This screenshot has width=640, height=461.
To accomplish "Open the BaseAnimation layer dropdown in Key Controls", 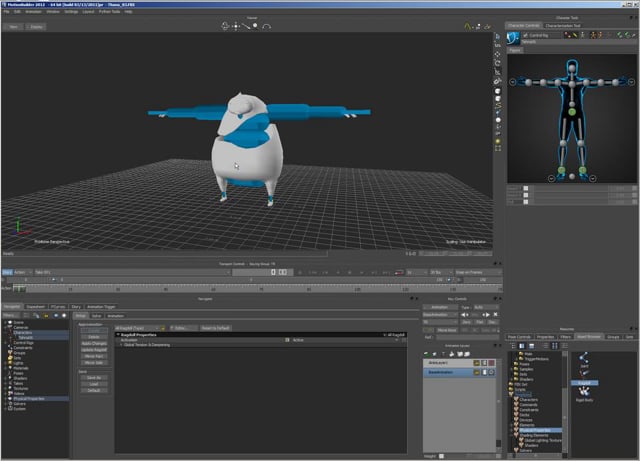I will pyautogui.click(x=440, y=315).
